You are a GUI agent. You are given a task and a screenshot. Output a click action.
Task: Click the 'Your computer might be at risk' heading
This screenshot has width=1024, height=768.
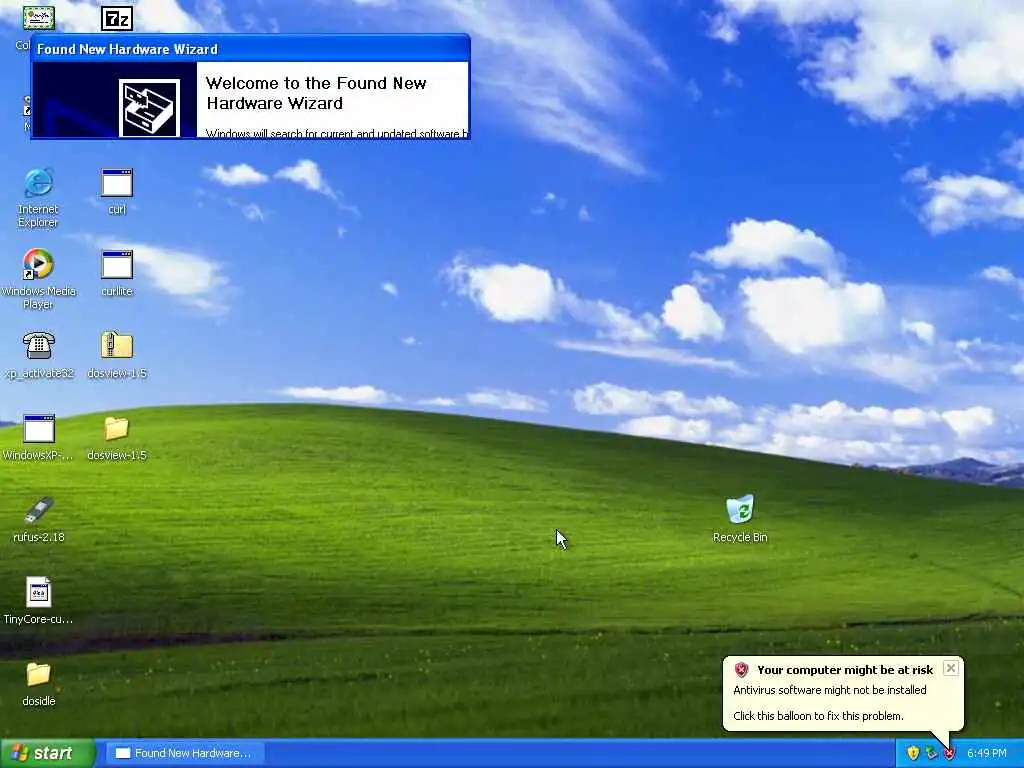coord(845,669)
